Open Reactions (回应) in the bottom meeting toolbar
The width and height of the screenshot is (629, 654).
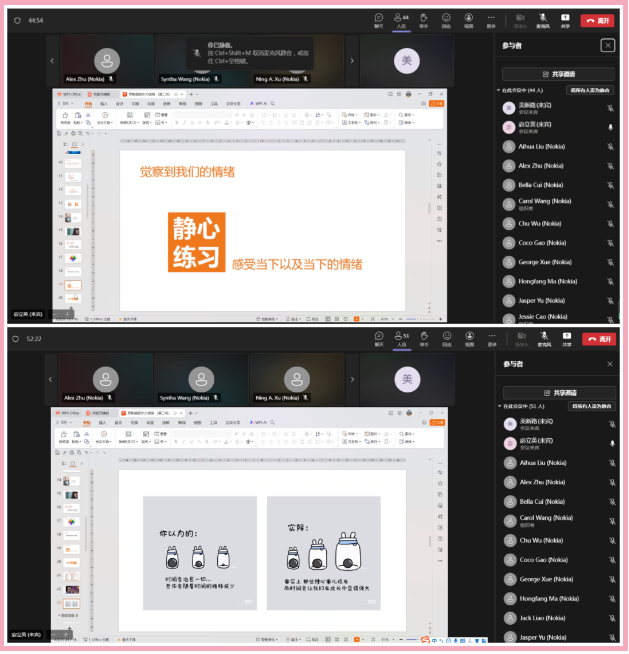tap(446, 338)
